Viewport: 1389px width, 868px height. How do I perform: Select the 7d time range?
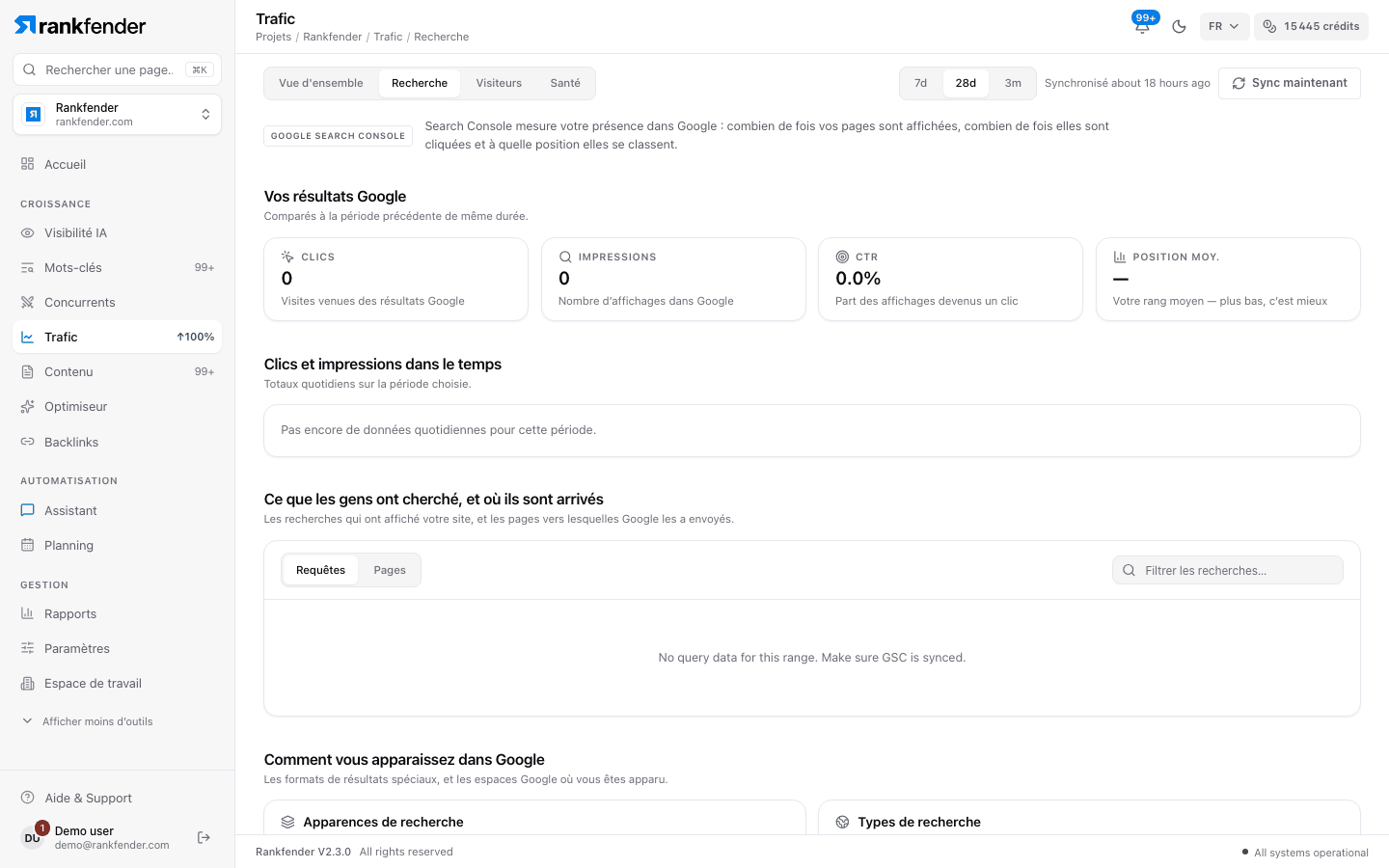click(x=921, y=83)
